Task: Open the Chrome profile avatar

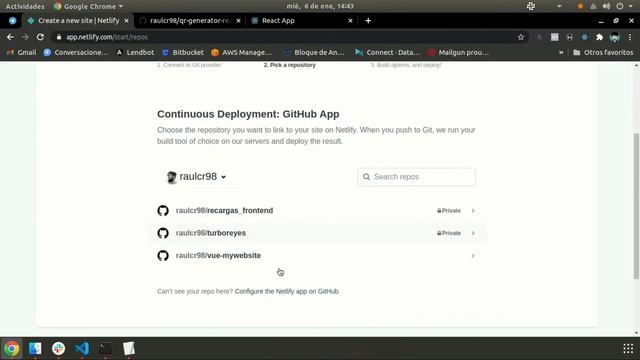Action: click(614, 37)
